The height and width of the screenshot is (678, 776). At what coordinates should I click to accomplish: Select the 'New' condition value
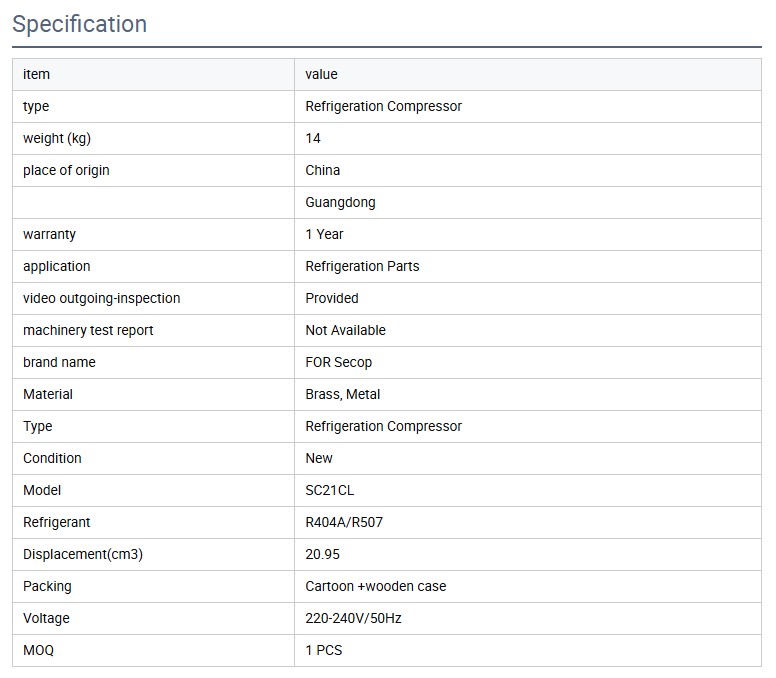pos(319,458)
